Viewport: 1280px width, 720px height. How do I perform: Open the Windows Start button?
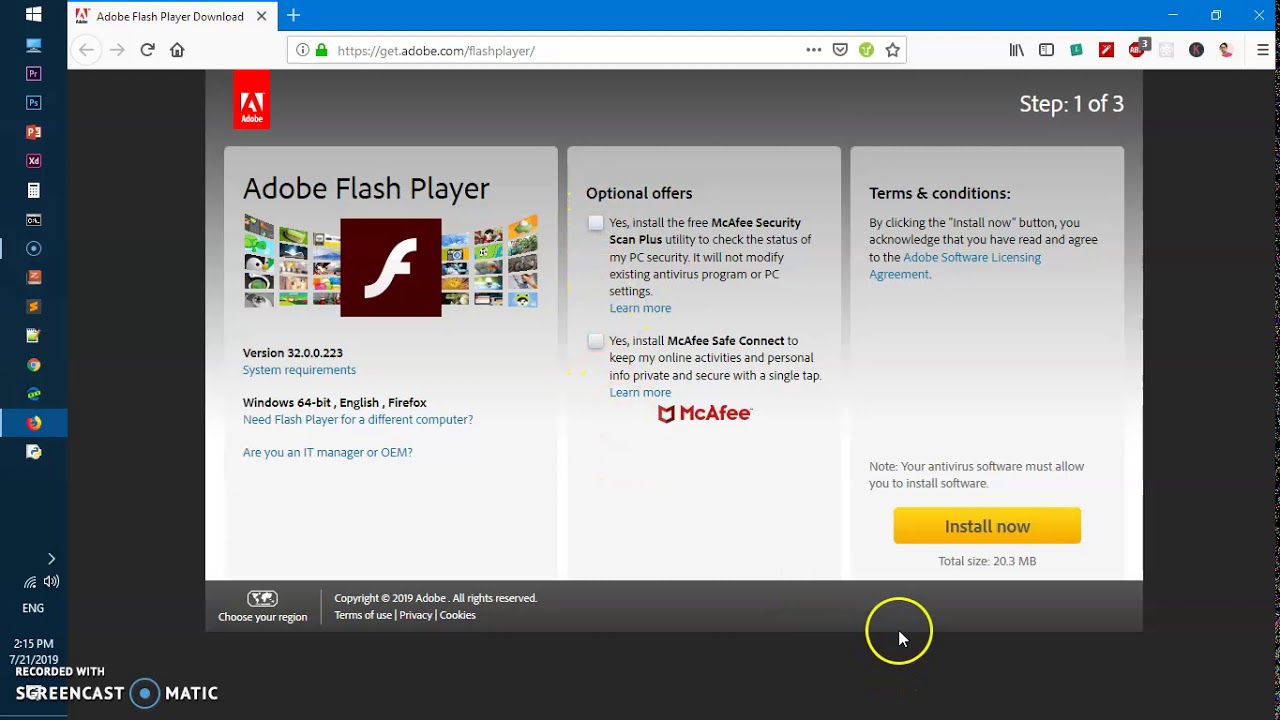pyautogui.click(x=33, y=15)
